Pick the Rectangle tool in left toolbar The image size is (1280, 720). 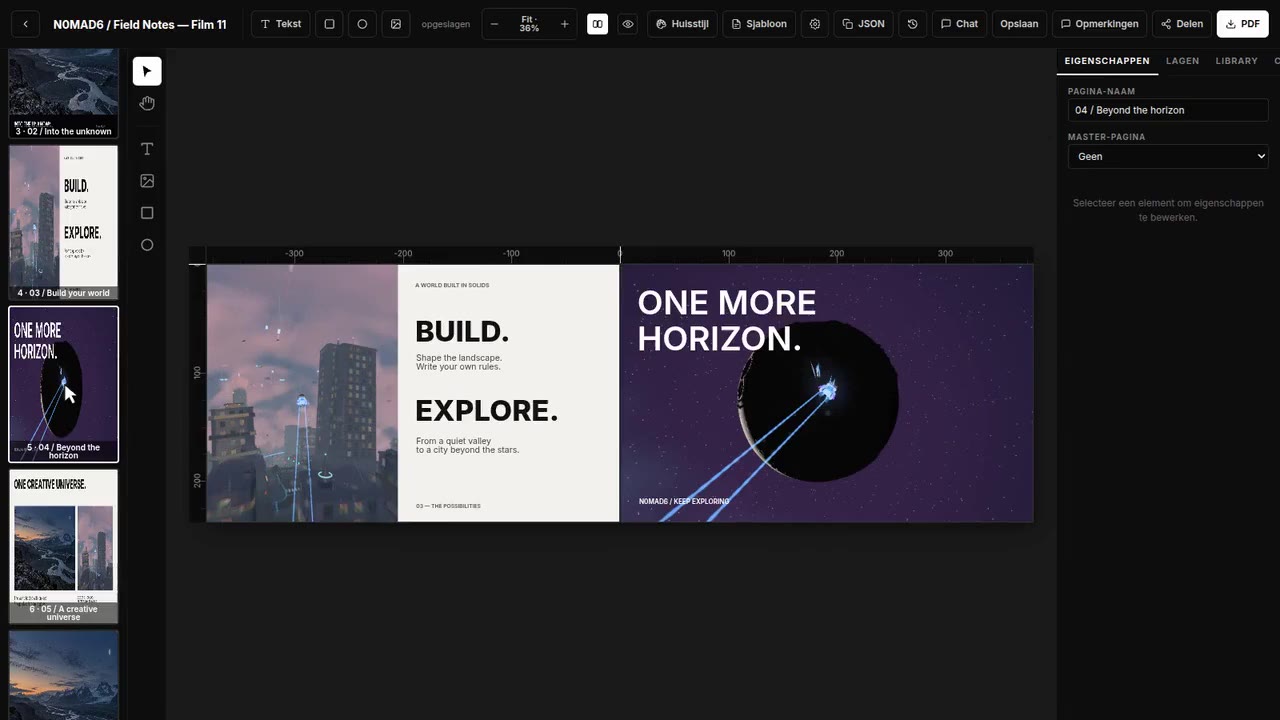pos(147,213)
